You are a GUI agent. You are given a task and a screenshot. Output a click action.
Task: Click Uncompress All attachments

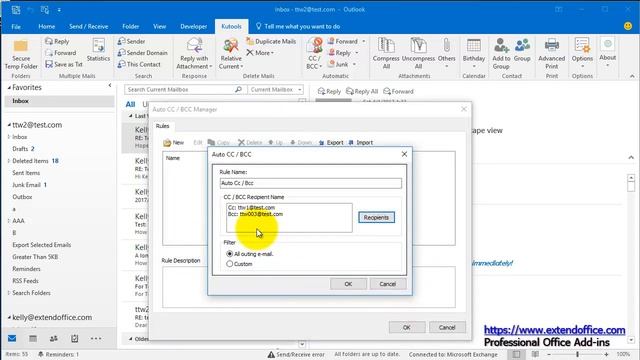click(x=418, y=54)
